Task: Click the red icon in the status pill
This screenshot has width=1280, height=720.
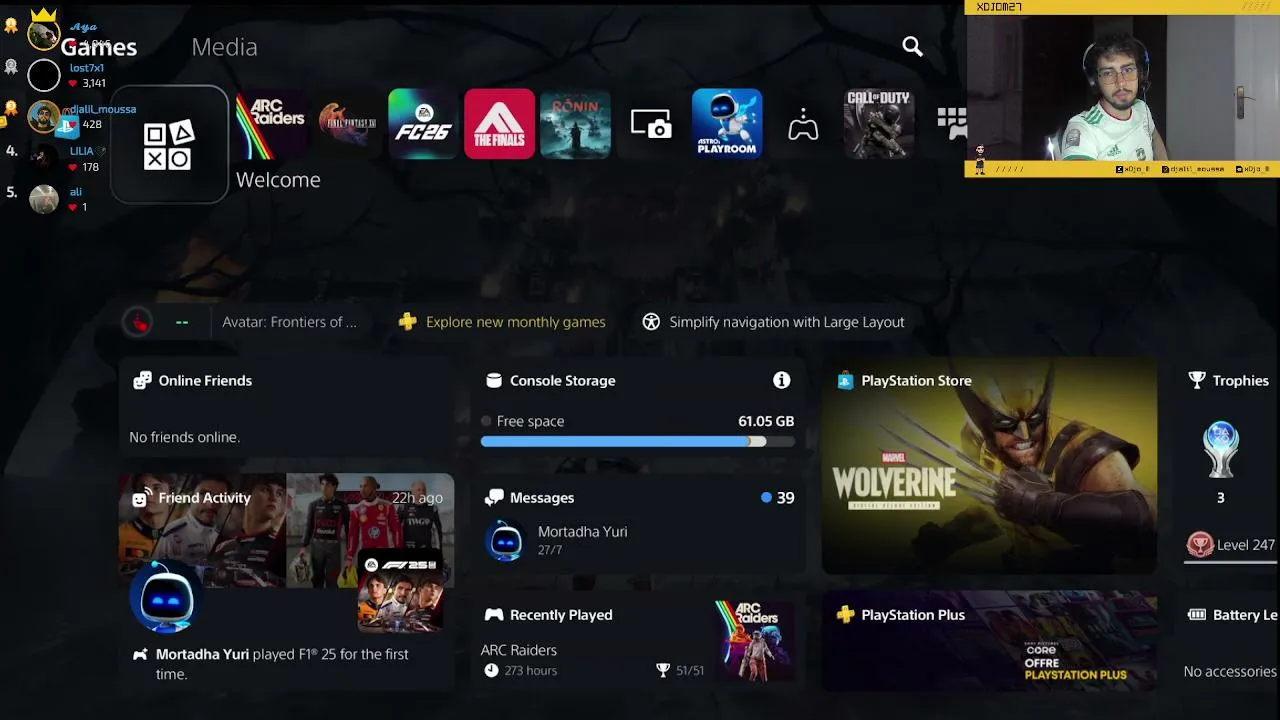Action: (x=138, y=322)
